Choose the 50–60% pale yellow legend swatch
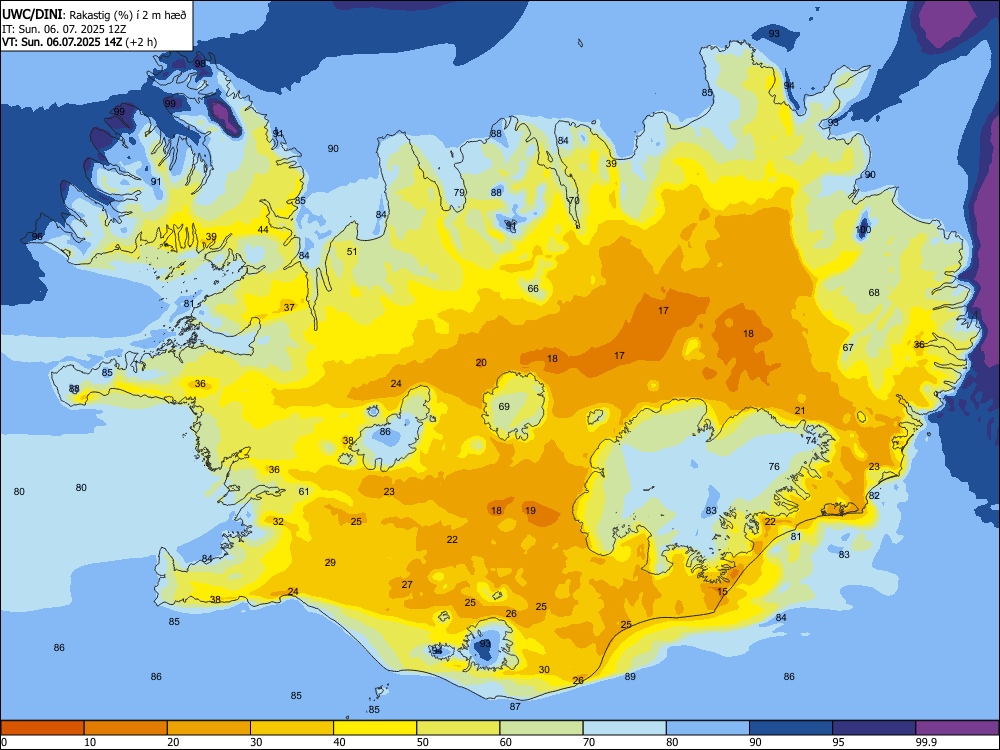Image resolution: width=1000 pixels, height=750 pixels. [458, 728]
